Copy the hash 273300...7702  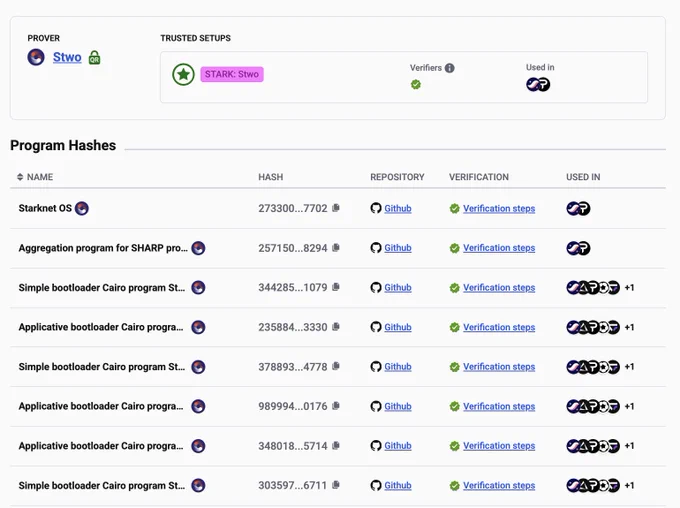click(336, 208)
